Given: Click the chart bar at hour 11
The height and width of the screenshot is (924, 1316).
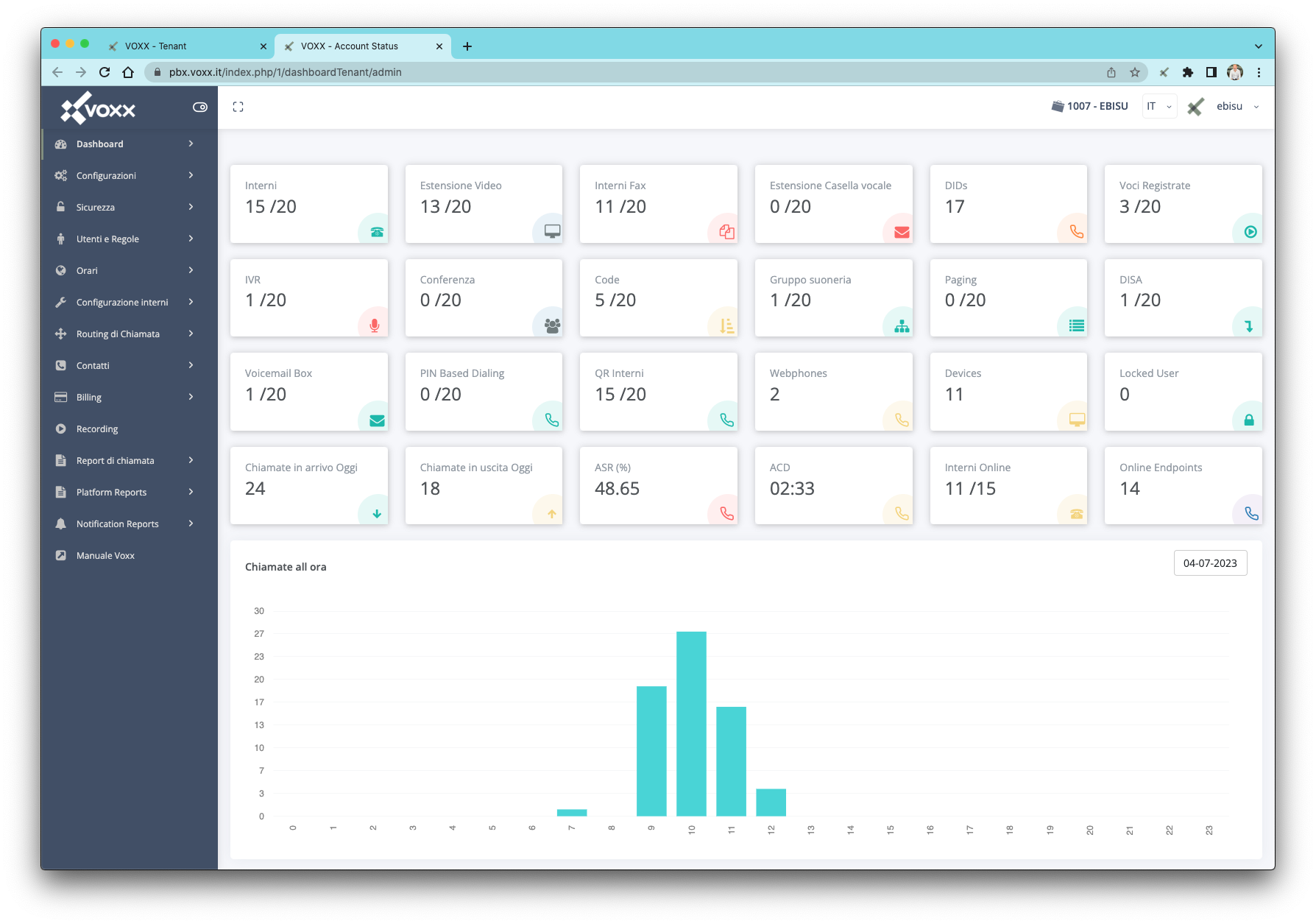Looking at the screenshot, I should [x=731, y=761].
